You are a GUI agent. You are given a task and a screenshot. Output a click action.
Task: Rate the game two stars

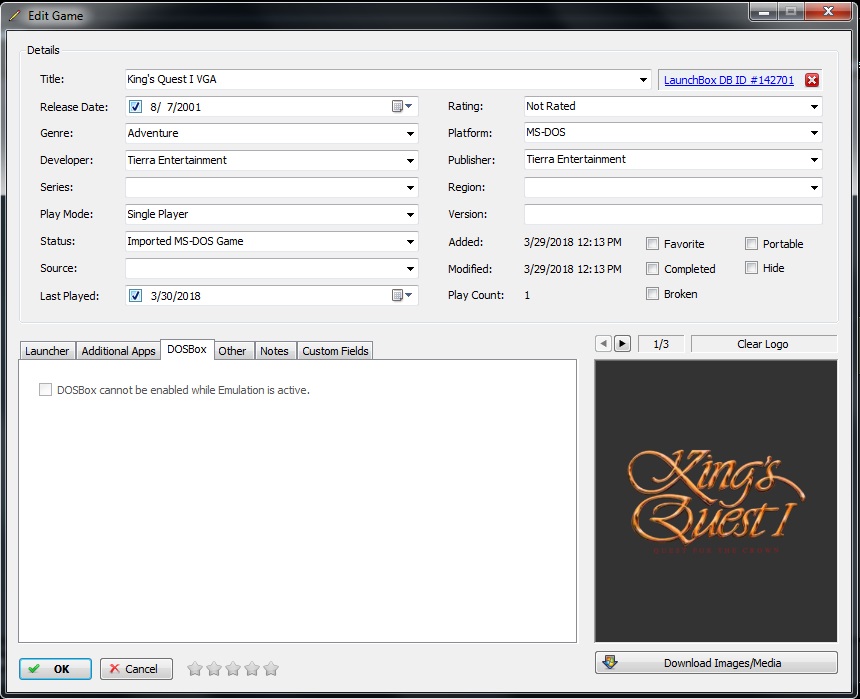(214, 669)
